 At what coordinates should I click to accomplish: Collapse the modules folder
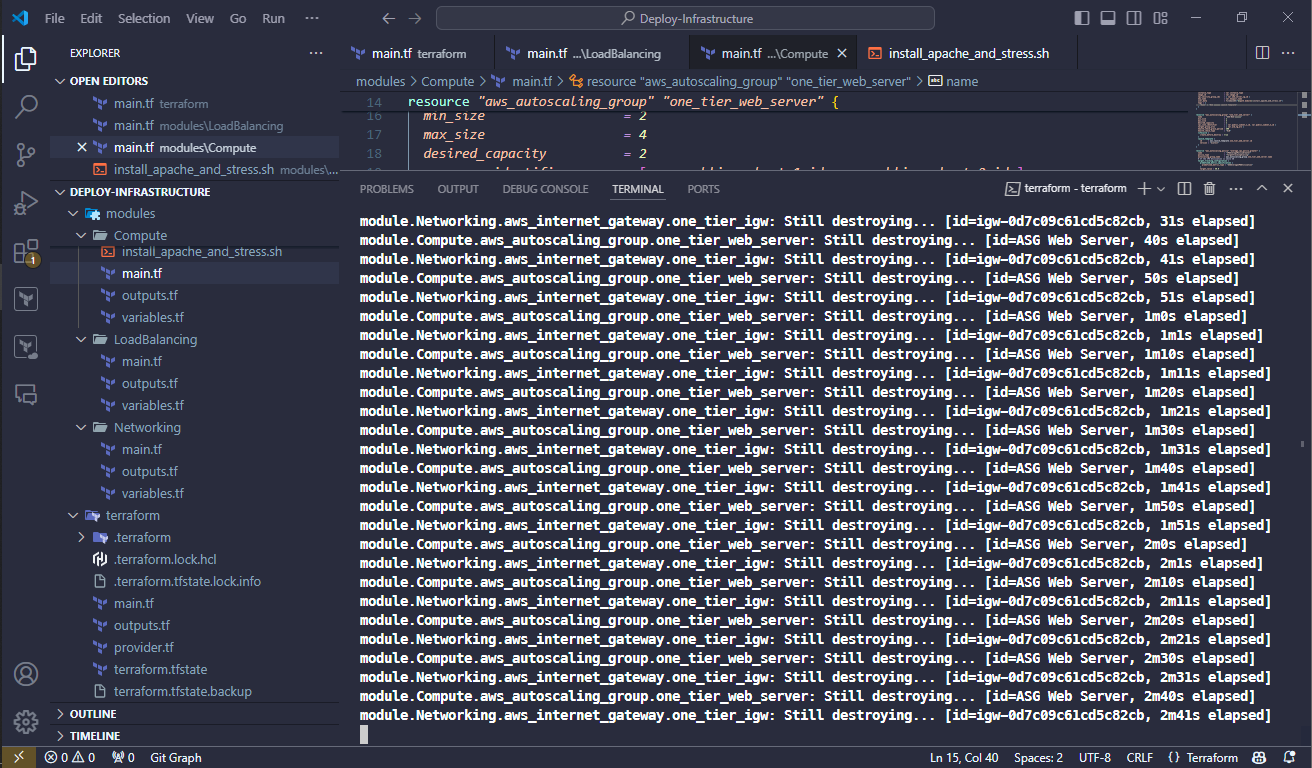pyautogui.click(x=195, y=213)
